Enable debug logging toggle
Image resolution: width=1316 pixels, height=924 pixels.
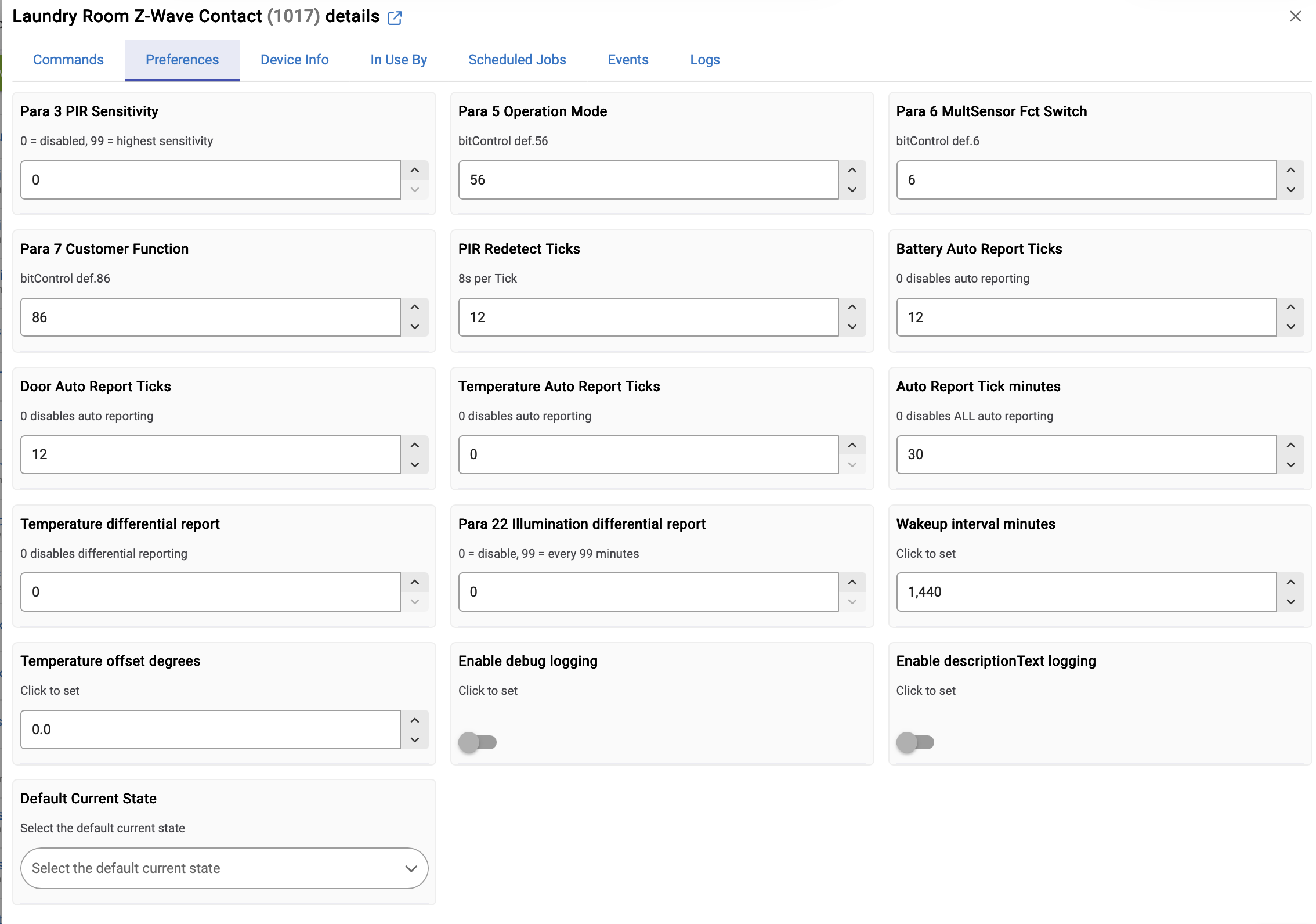pyautogui.click(x=478, y=742)
